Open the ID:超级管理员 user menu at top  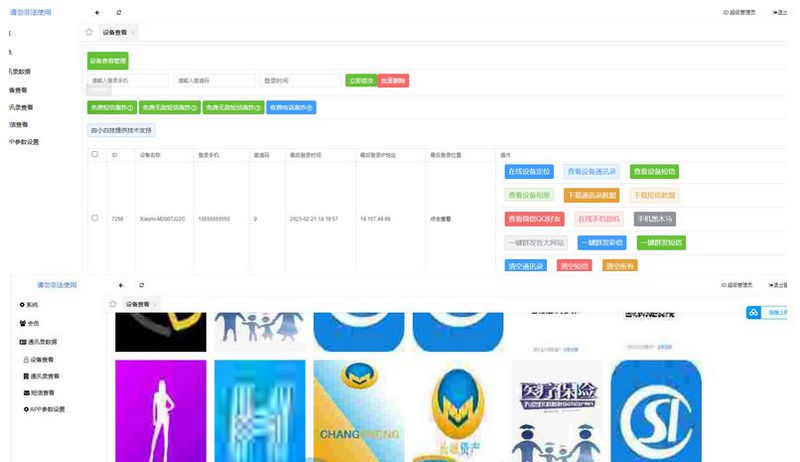pyautogui.click(x=739, y=12)
